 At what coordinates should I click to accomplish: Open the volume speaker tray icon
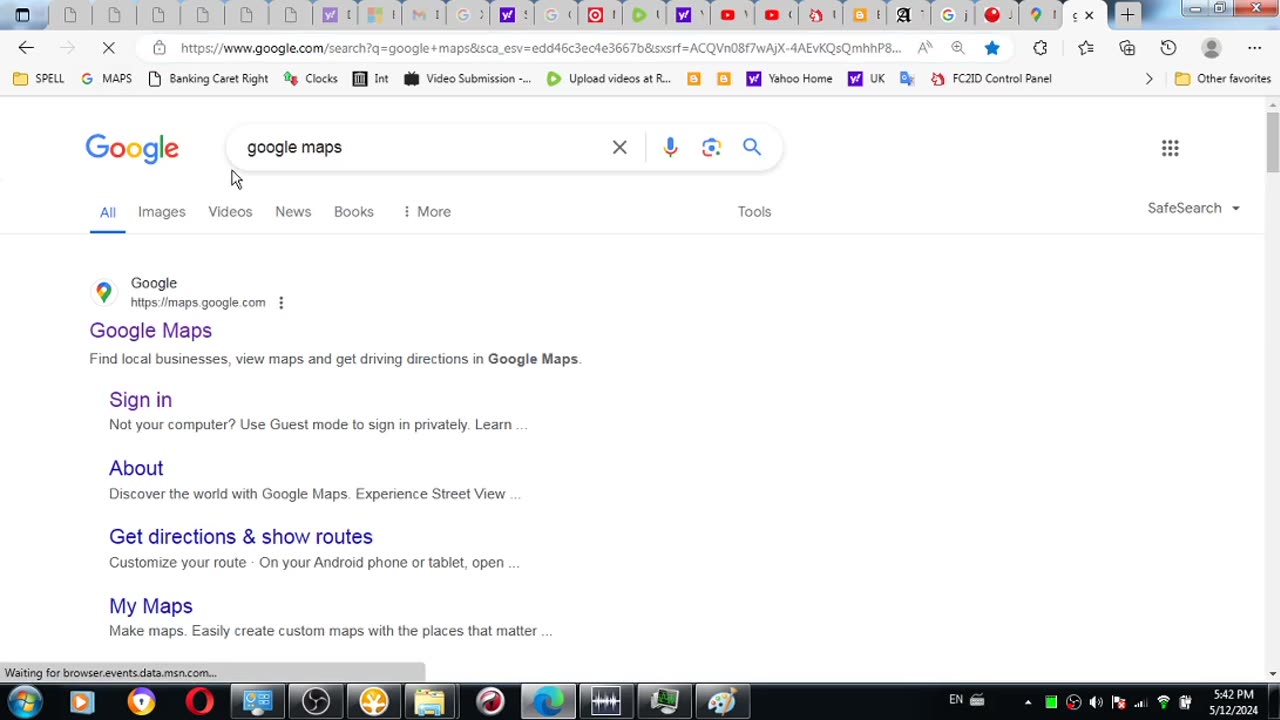(x=1096, y=702)
